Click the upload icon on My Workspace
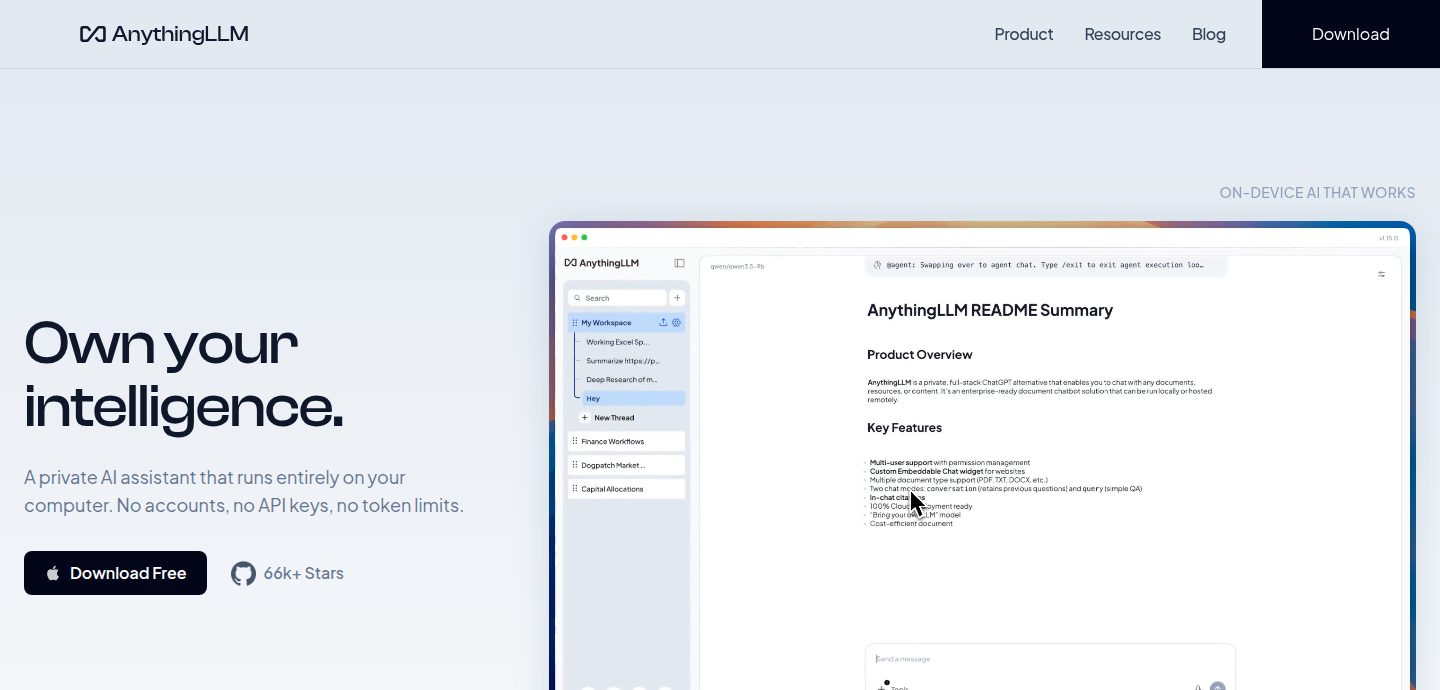The height and width of the screenshot is (690, 1440). click(663, 323)
